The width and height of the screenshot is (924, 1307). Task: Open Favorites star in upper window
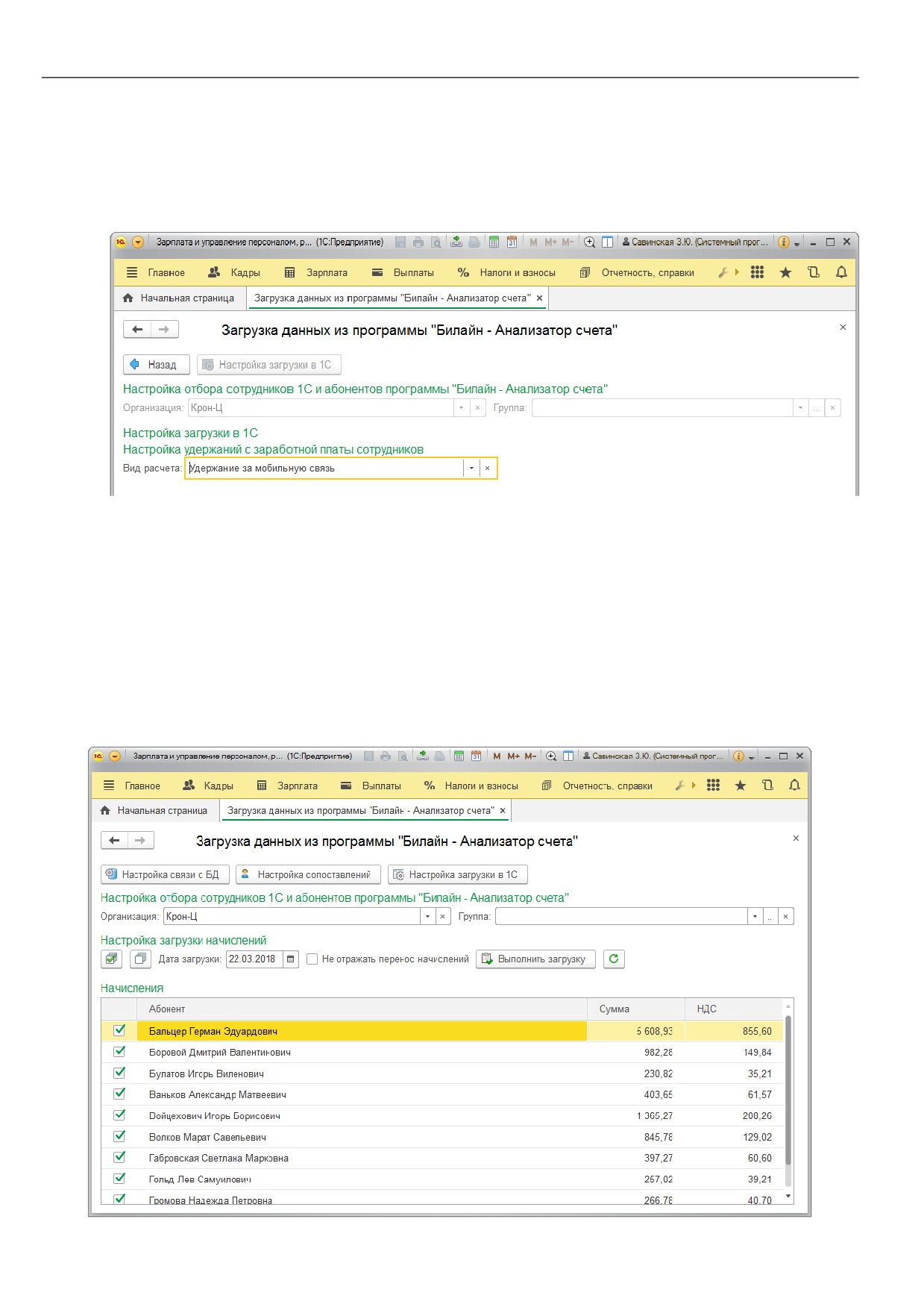point(785,272)
